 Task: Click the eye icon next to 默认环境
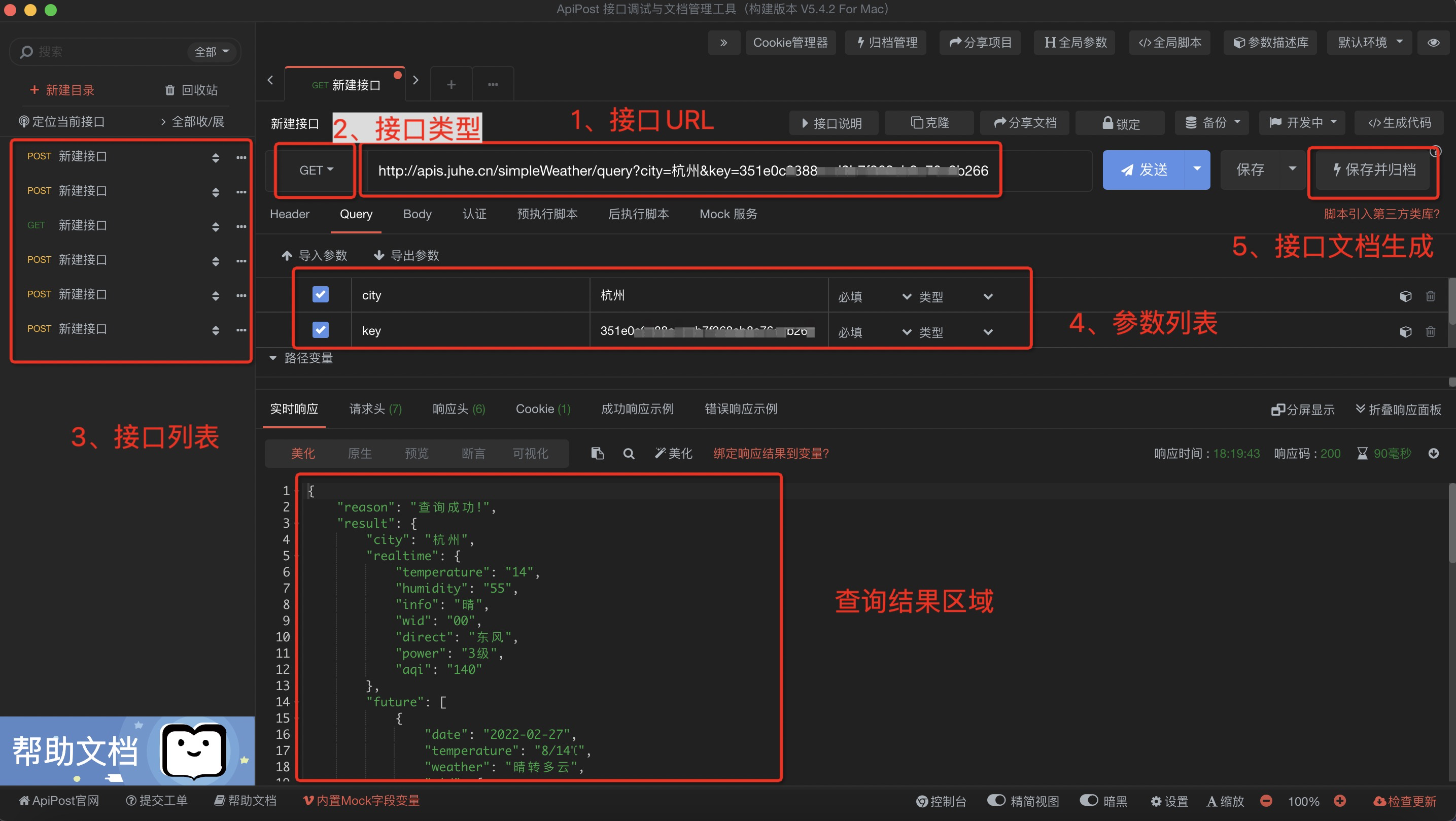pyautogui.click(x=1433, y=43)
